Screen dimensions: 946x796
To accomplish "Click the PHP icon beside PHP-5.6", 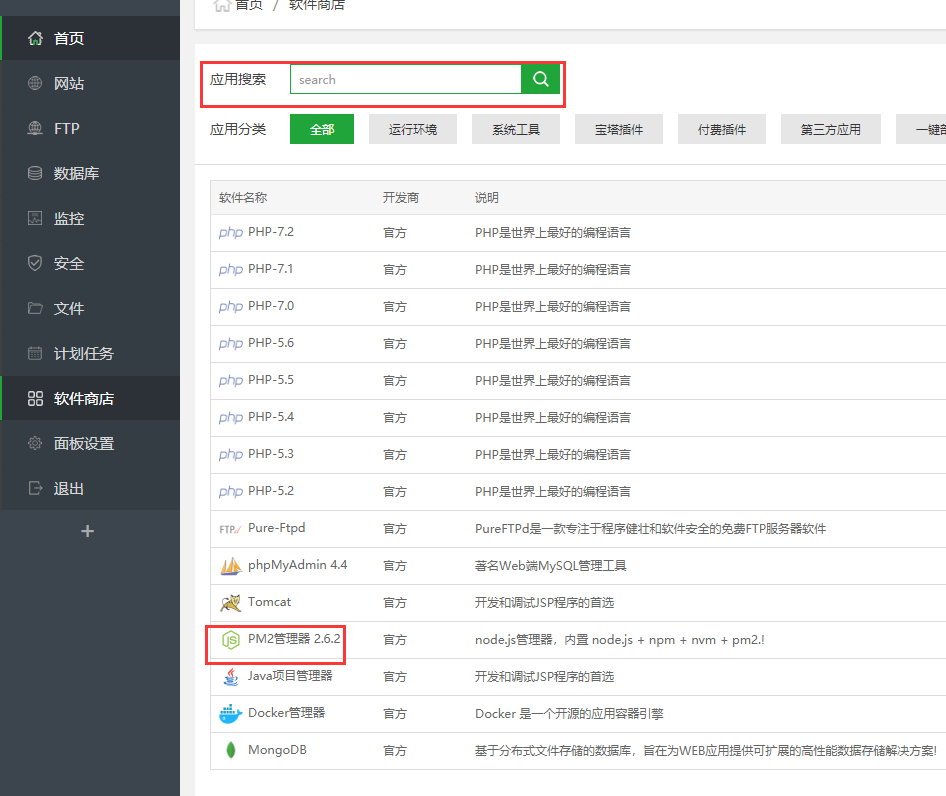I will click(x=230, y=343).
